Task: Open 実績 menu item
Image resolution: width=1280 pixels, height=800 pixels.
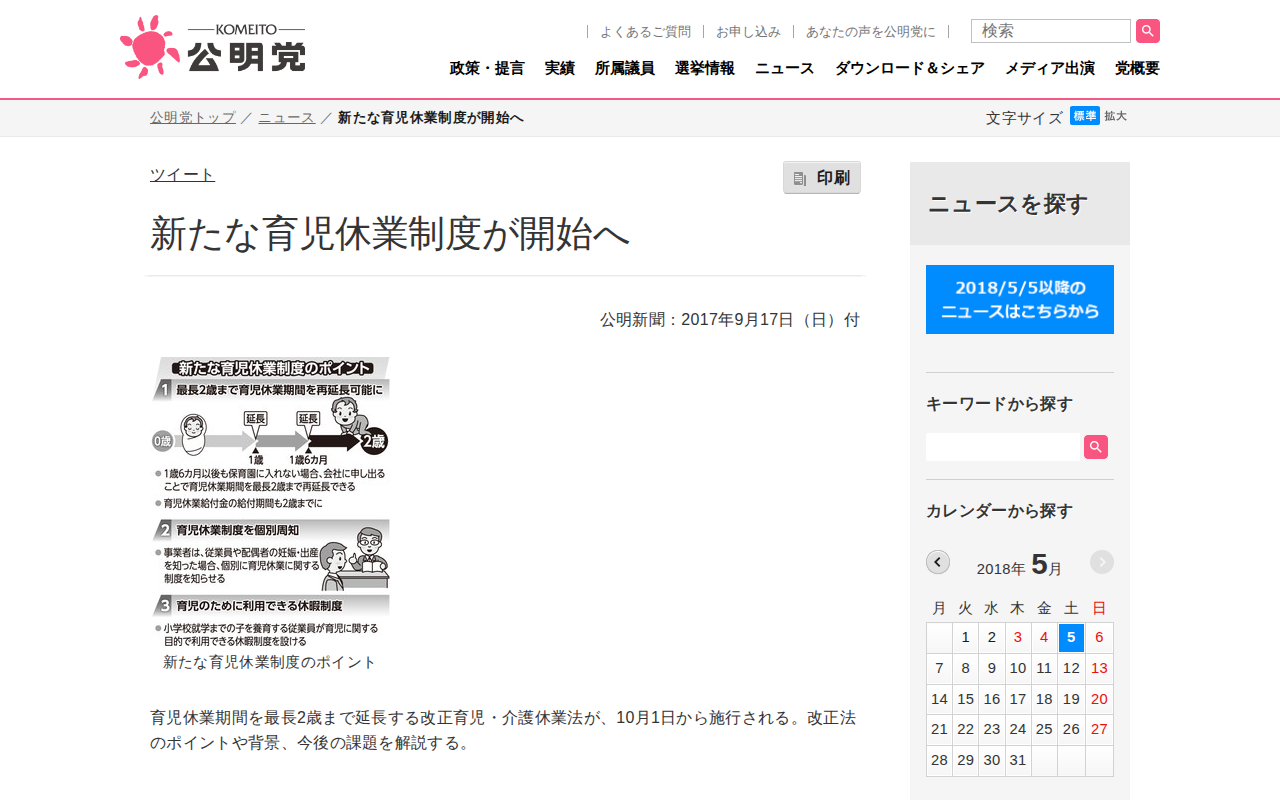Action: pyautogui.click(x=560, y=68)
